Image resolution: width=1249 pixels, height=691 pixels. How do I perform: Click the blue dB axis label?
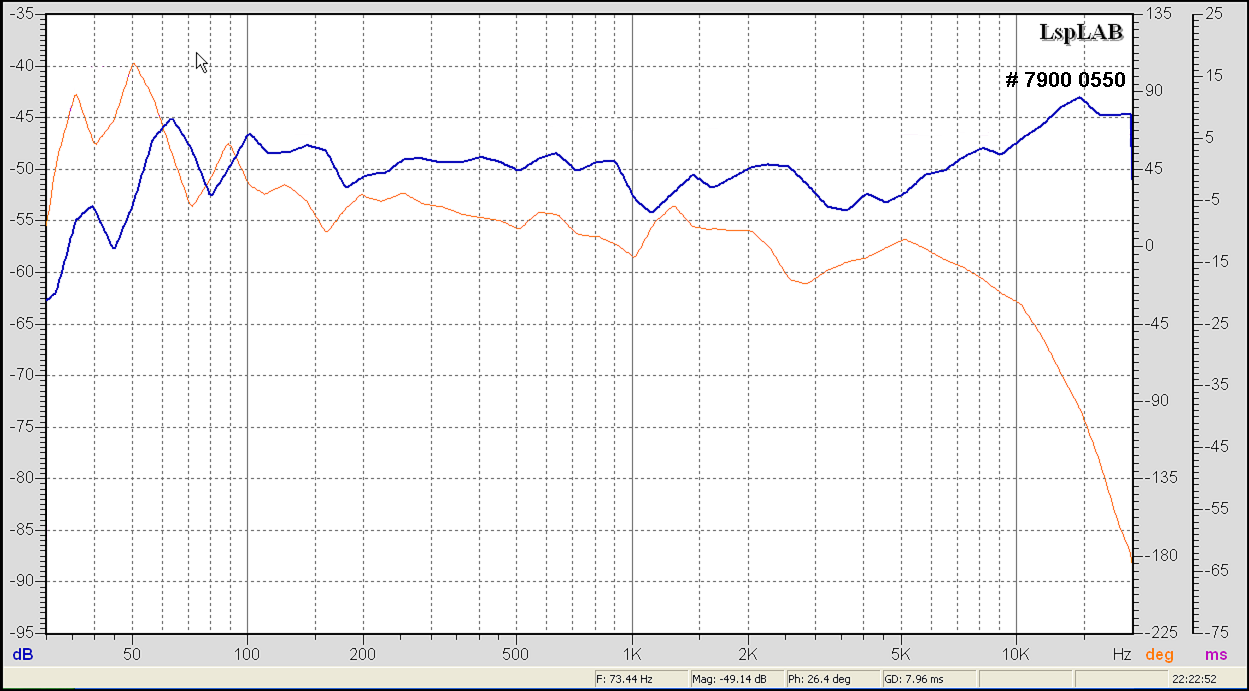(22, 655)
